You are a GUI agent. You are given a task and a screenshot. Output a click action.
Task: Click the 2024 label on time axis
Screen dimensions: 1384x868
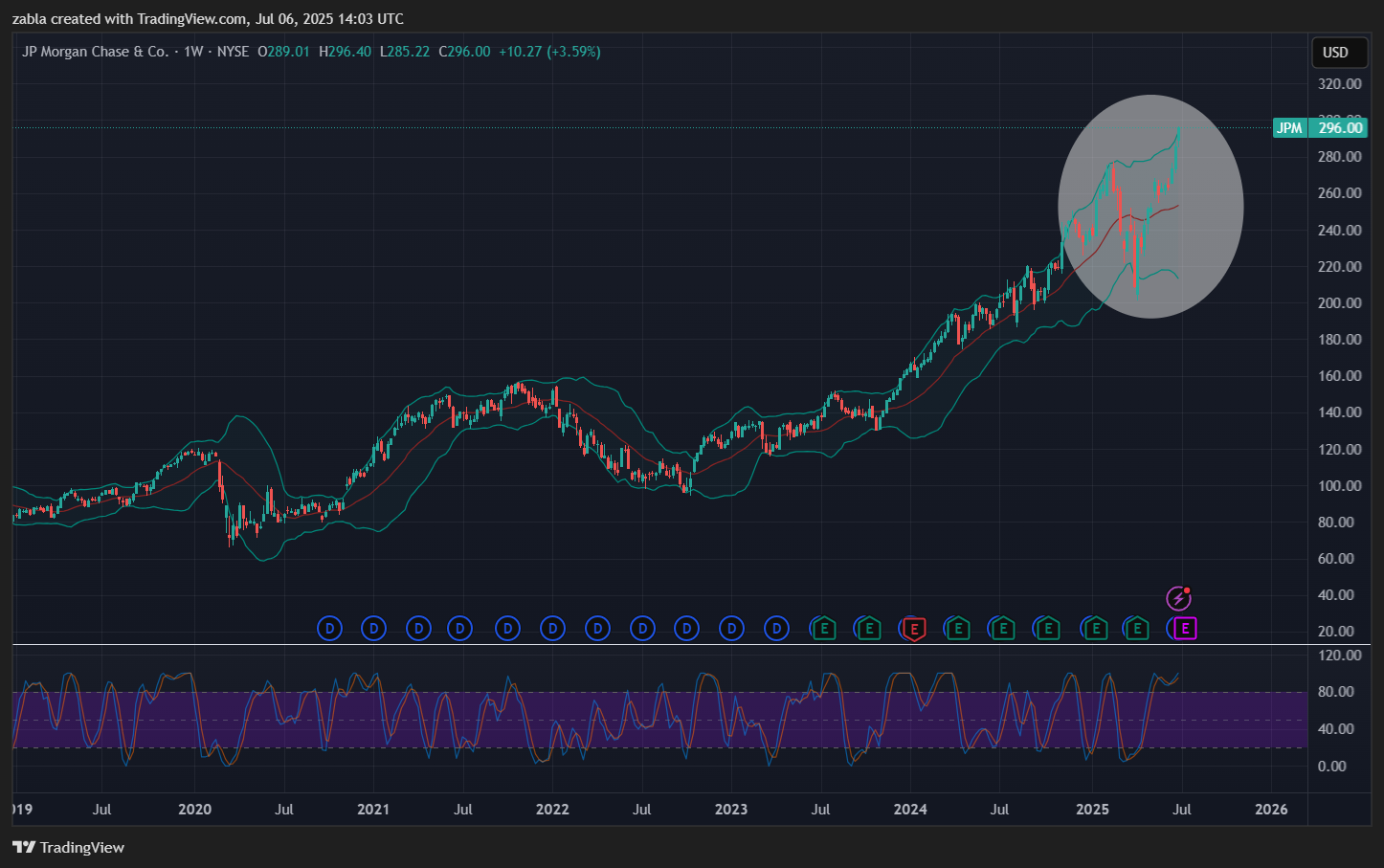click(910, 810)
